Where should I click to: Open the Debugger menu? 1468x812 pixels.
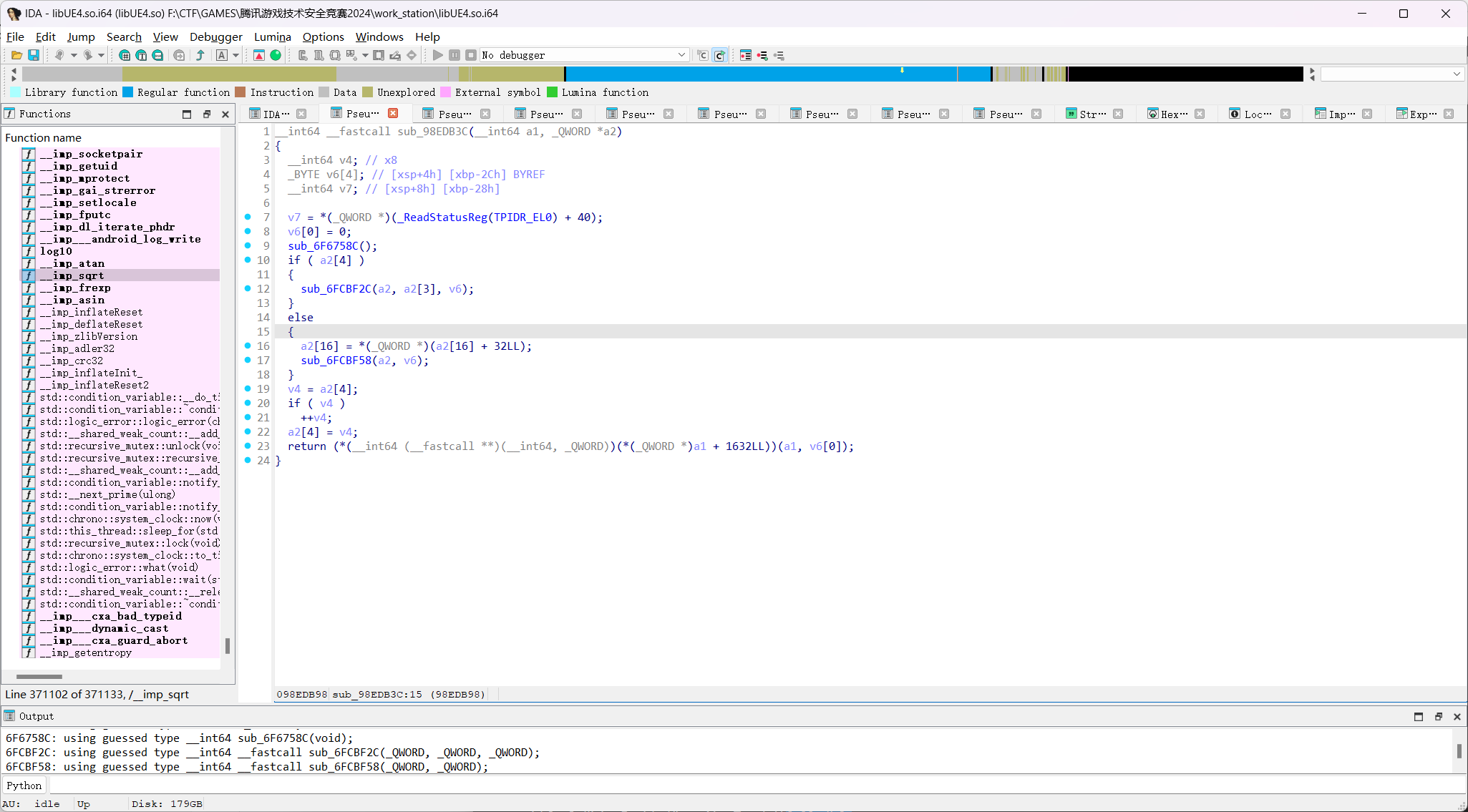pos(216,36)
